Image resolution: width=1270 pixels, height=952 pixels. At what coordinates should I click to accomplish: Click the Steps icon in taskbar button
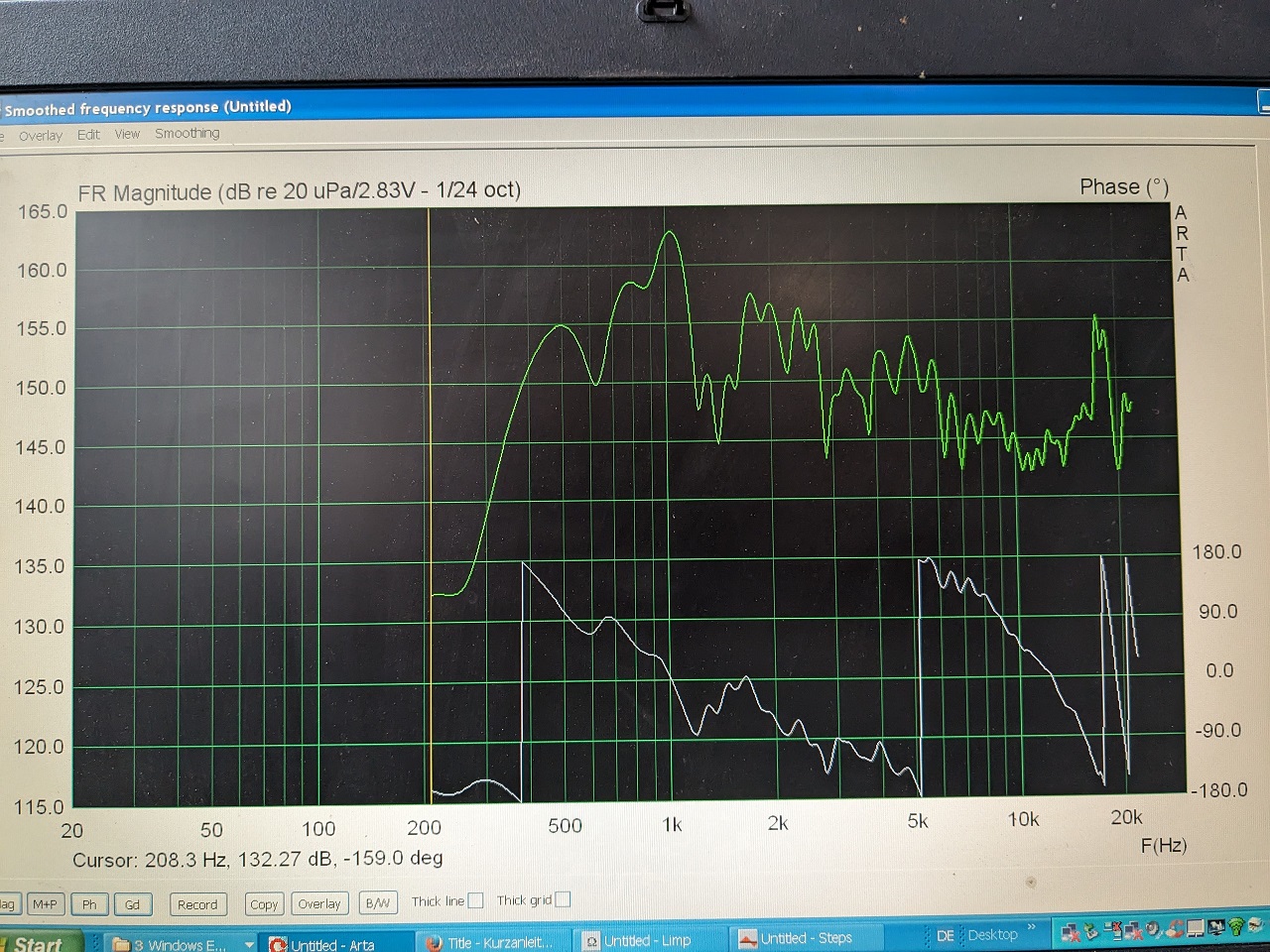coord(747,938)
